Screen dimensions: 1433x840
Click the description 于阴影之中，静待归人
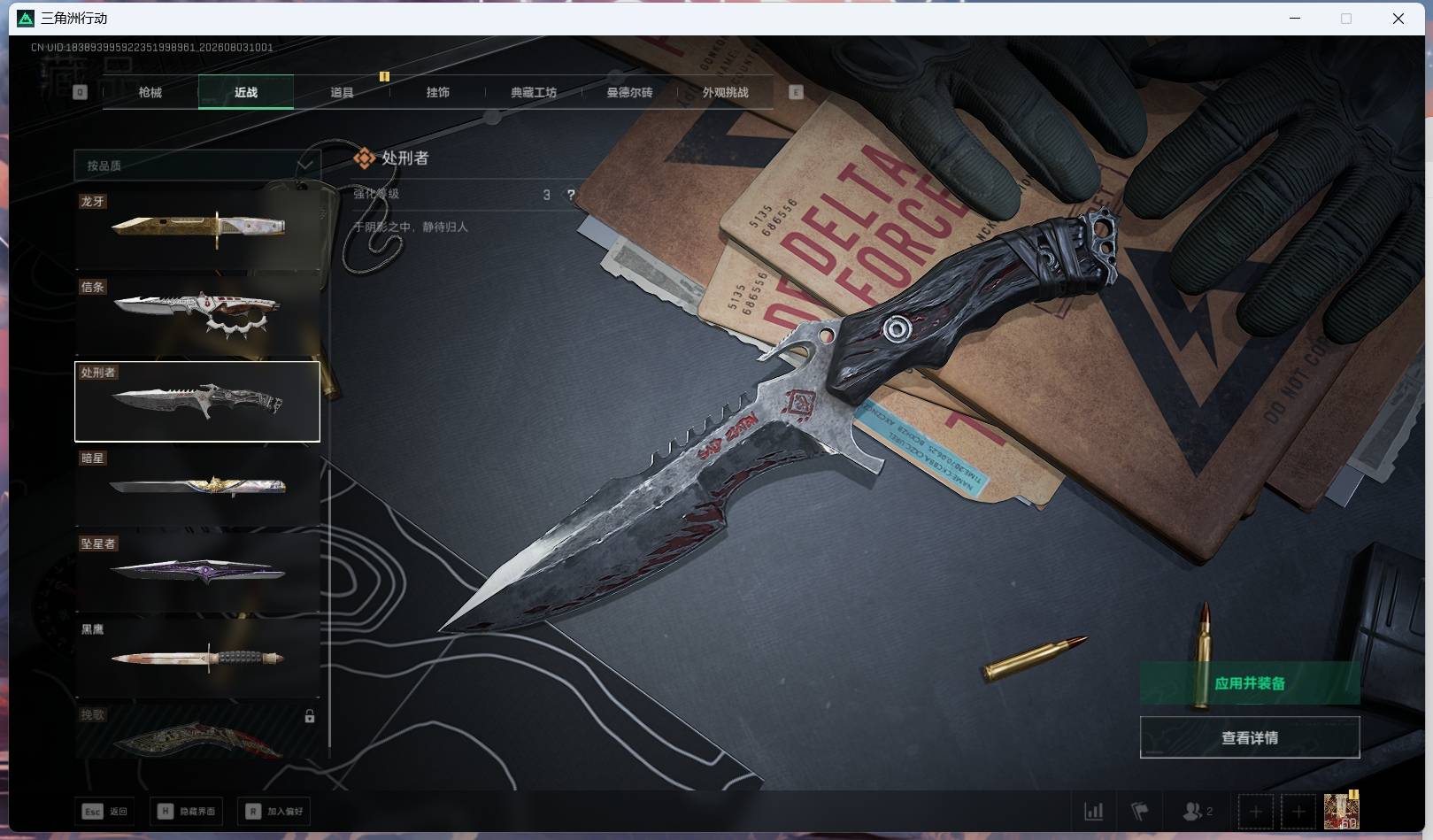[x=411, y=227]
